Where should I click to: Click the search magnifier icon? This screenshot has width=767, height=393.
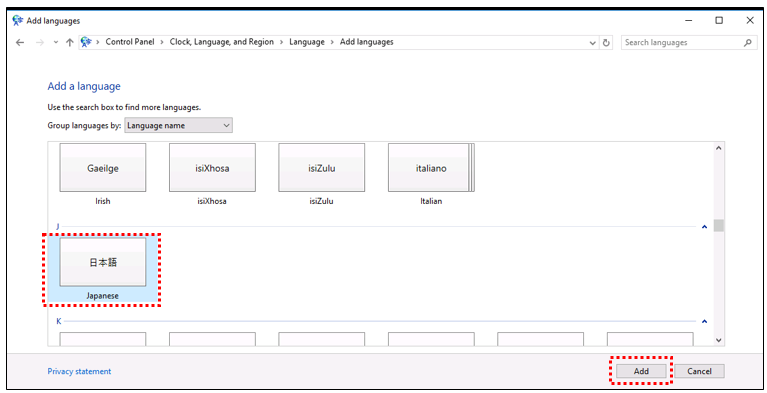coord(747,43)
